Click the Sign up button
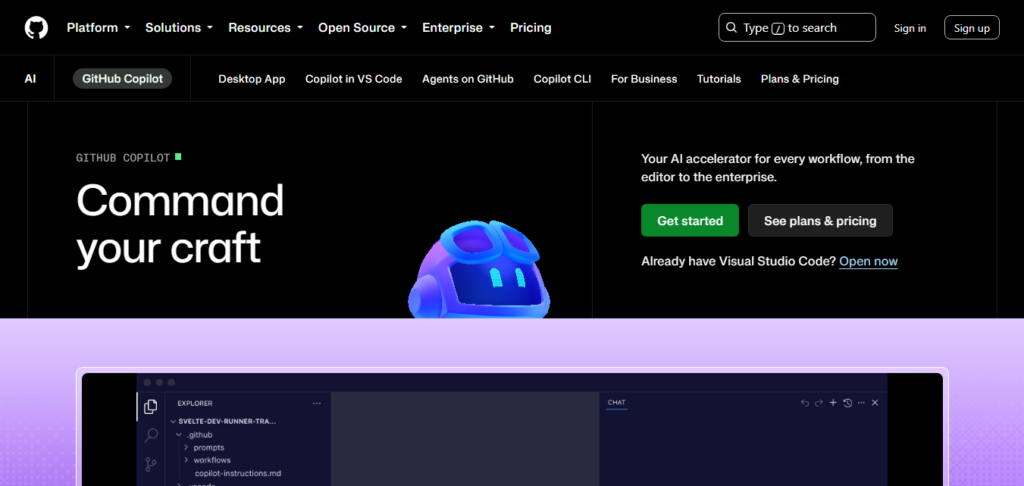The width and height of the screenshot is (1024, 486). [972, 28]
